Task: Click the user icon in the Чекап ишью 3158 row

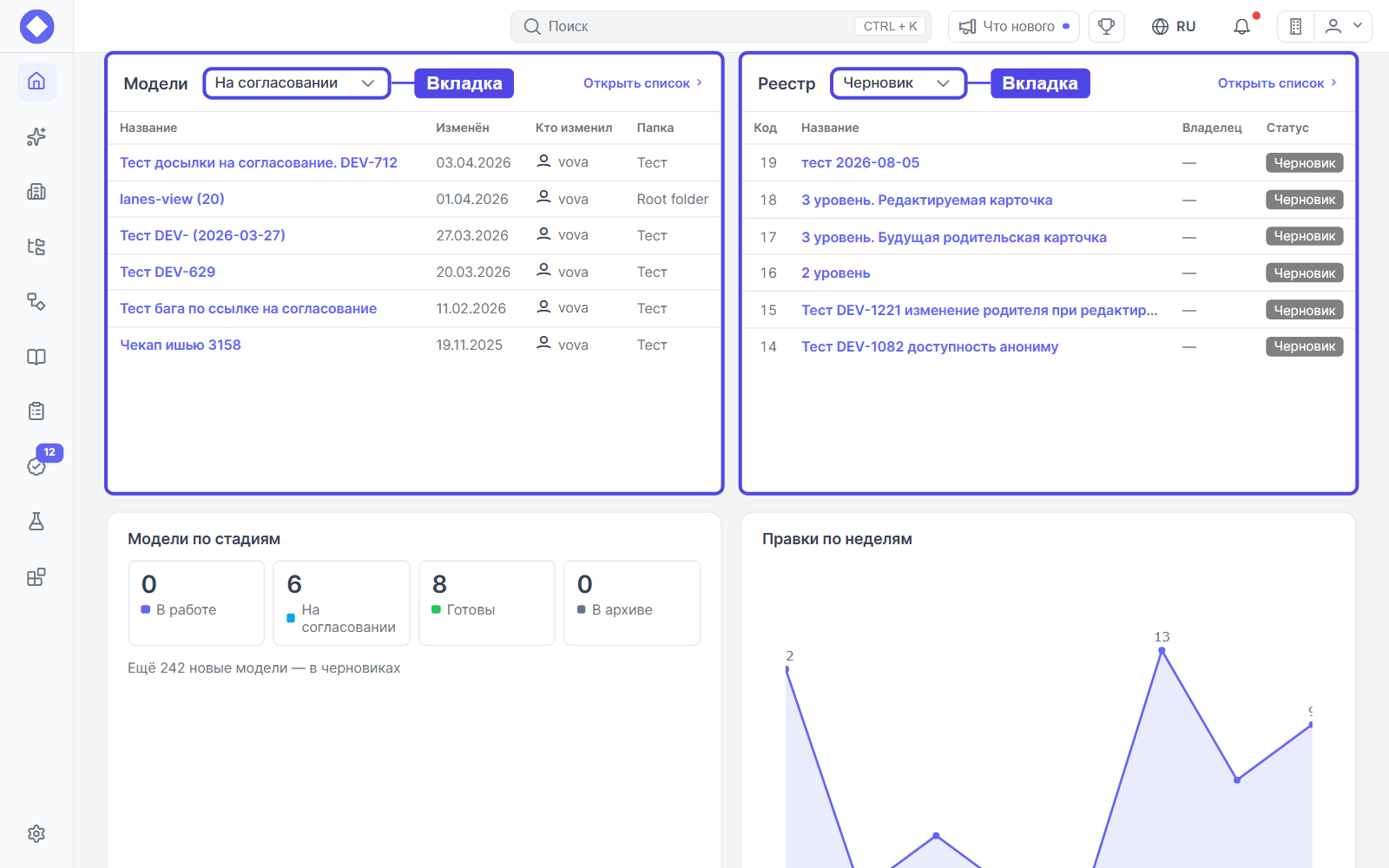Action: coord(543,344)
